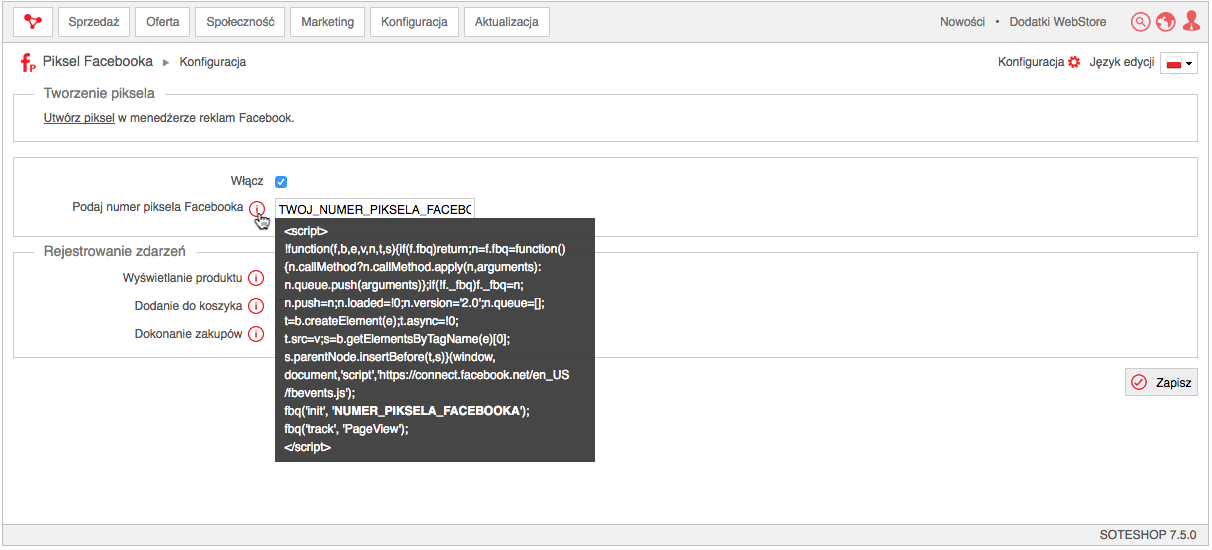Click the Konfiguracja link beside the gear
Screen dimensions: 1212x550
[1031, 62]
